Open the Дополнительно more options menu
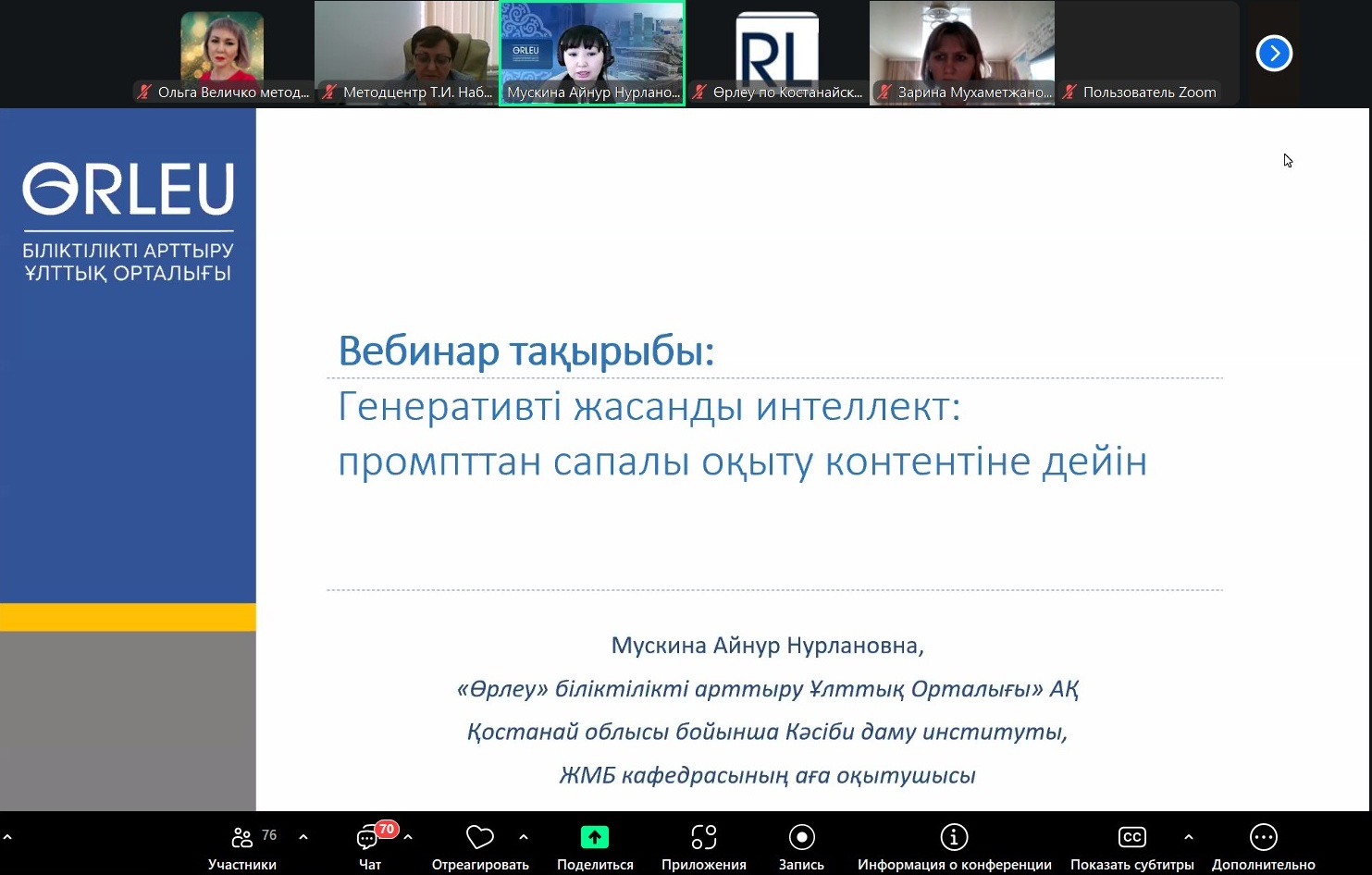The height and width of the screenshot is (875, 1372). point(1263,838)
